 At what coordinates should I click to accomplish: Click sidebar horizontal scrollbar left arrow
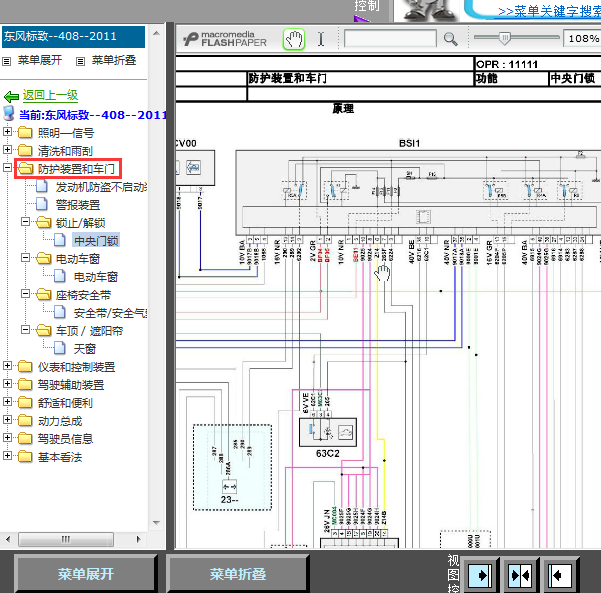point(8,539)
